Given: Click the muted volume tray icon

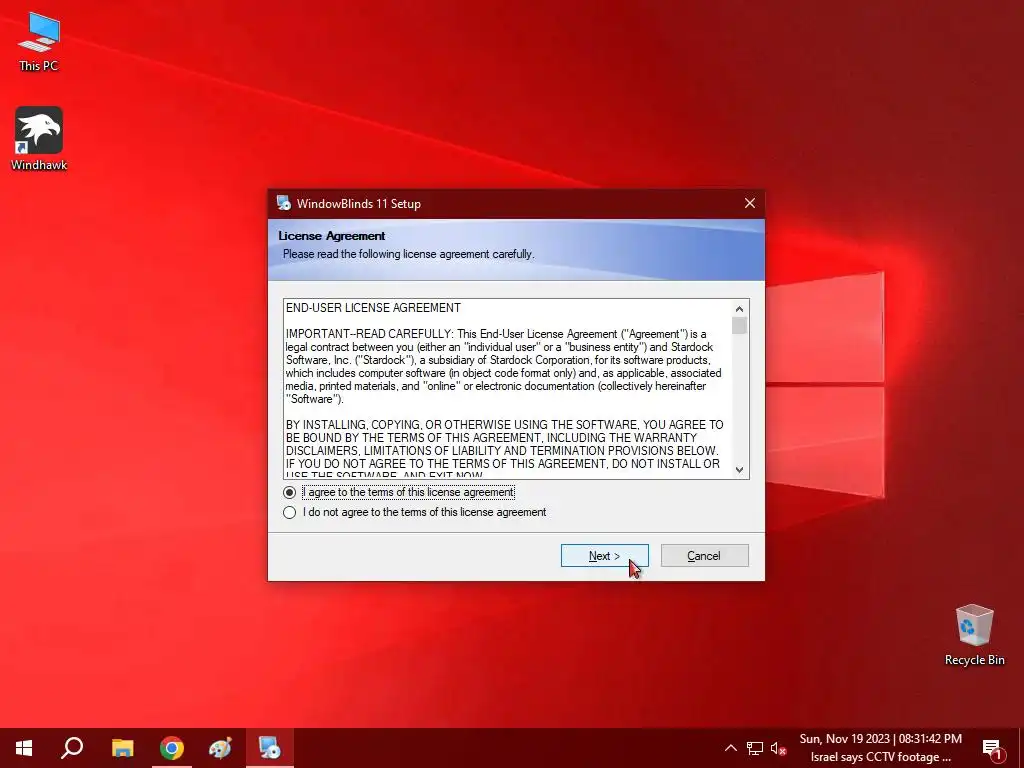Looking at the screenshot, I should (778, 748).
